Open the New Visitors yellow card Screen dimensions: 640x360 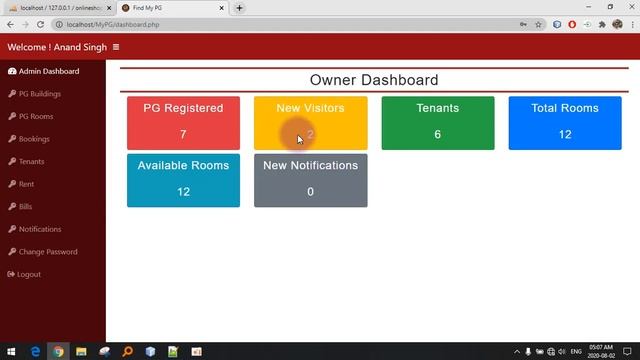(311, 123)
